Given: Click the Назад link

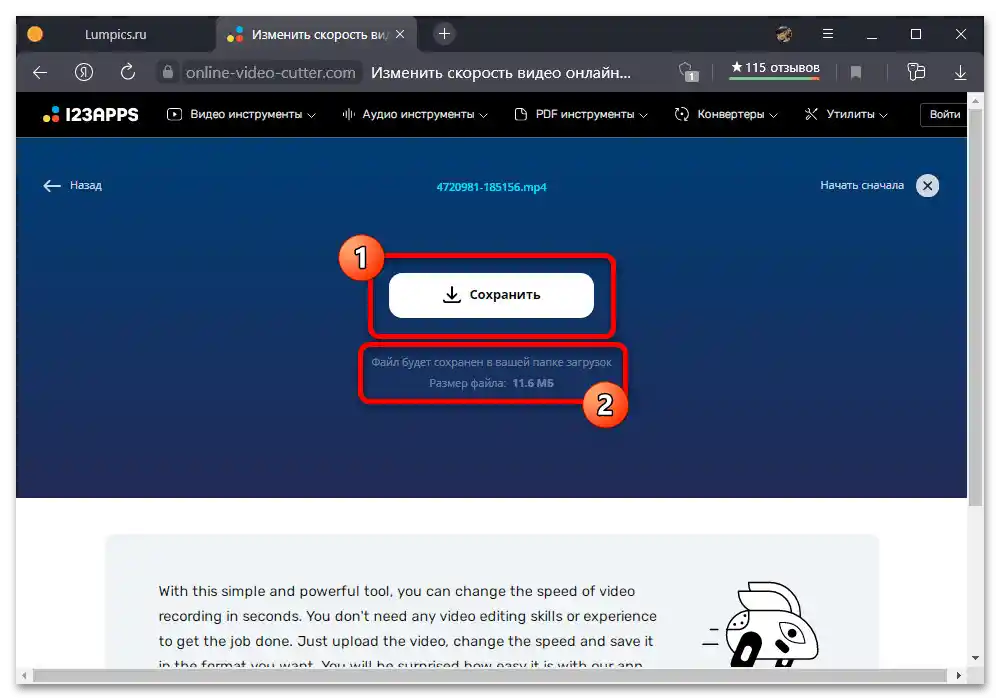Looking at the screenshot, I should [85, 186].
